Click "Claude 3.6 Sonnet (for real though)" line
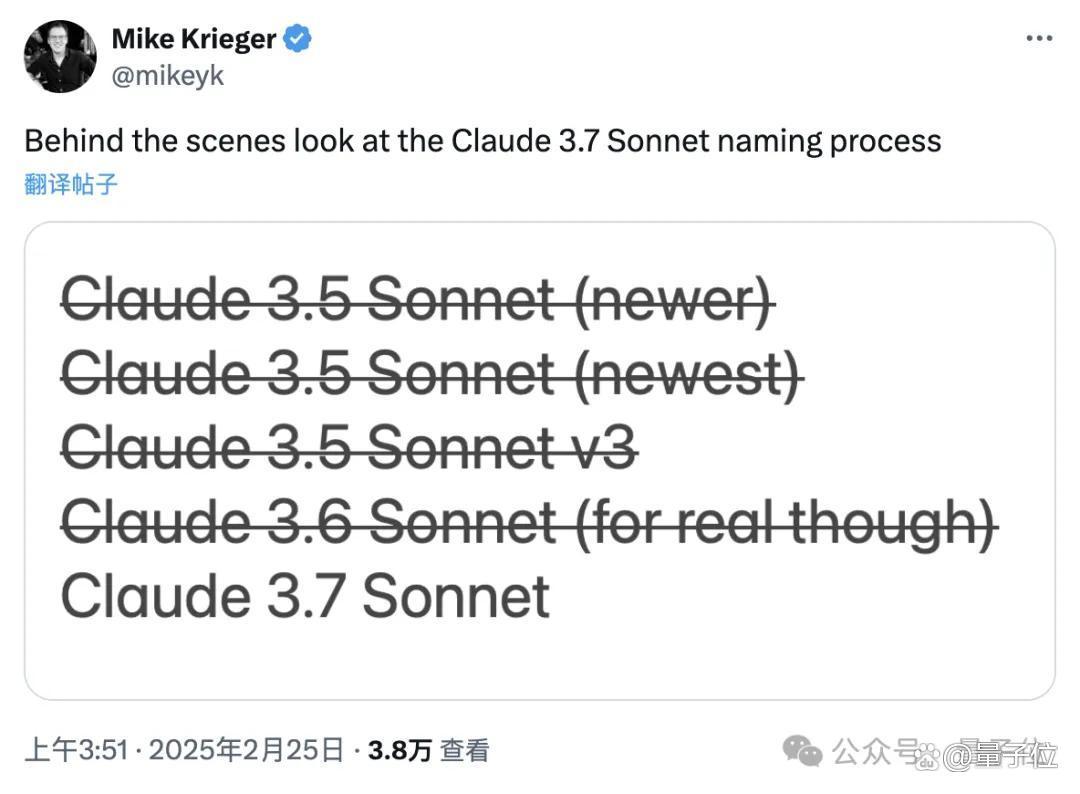The height and width of the screenshot is (794, 1080). pyautogui.click(x=529, y=521)
